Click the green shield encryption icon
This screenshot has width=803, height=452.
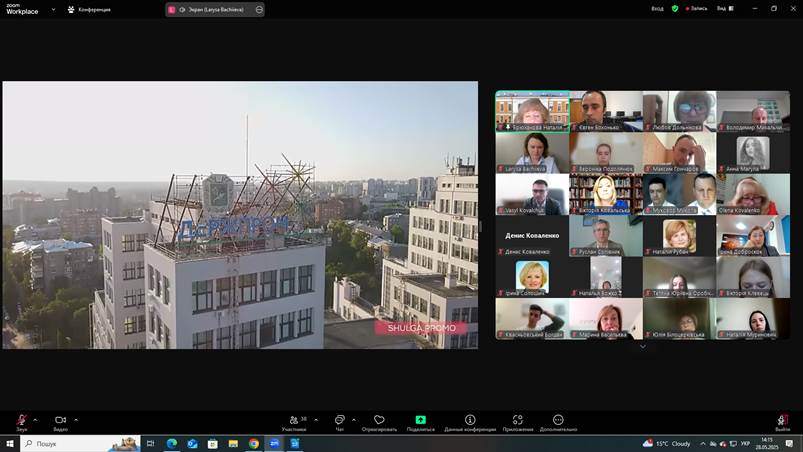point(675,8)
